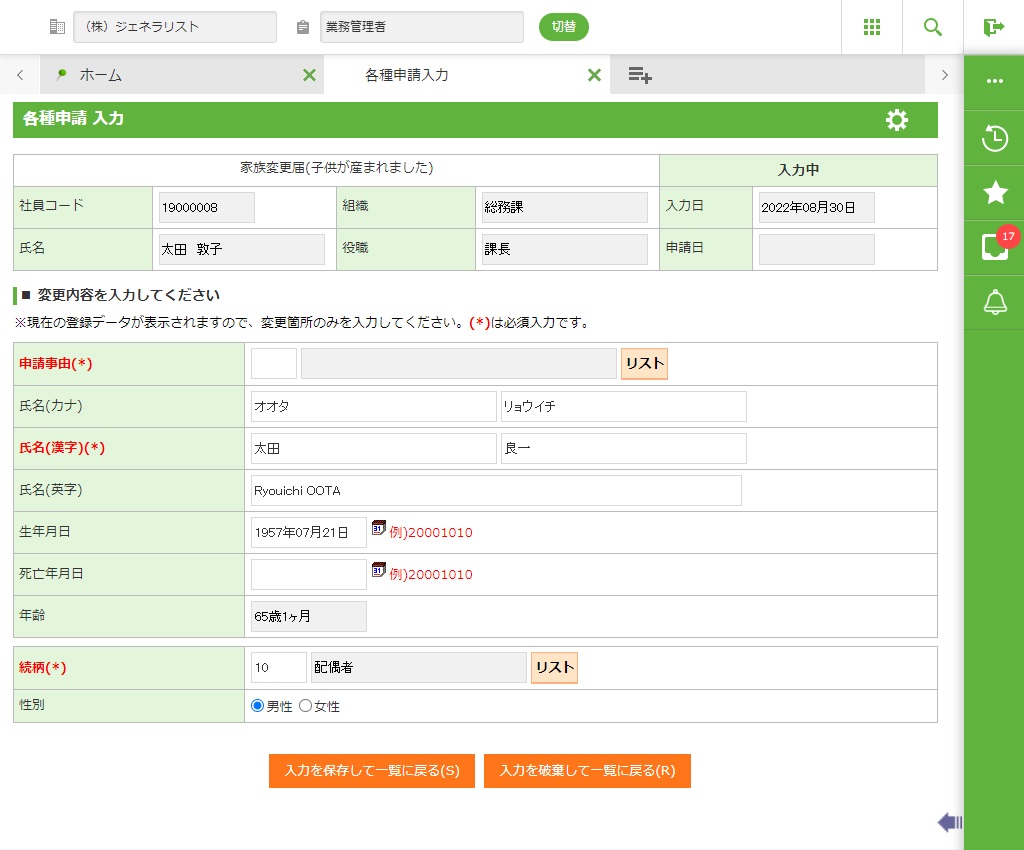Open calendar picker for 死亡年月日
The image size is (1024, 850).
click(378, 570)
